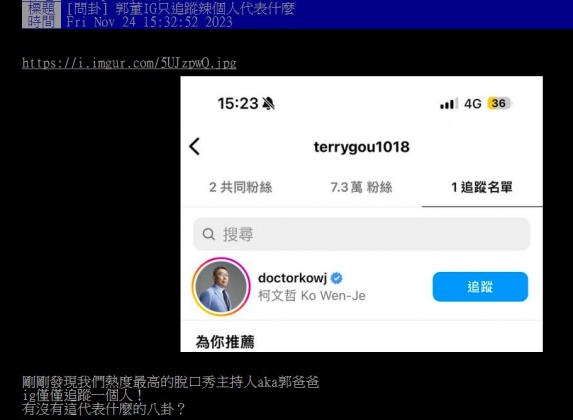Click the line starting 剛剛發現我們熱度最高

click(x=171, y=382)
